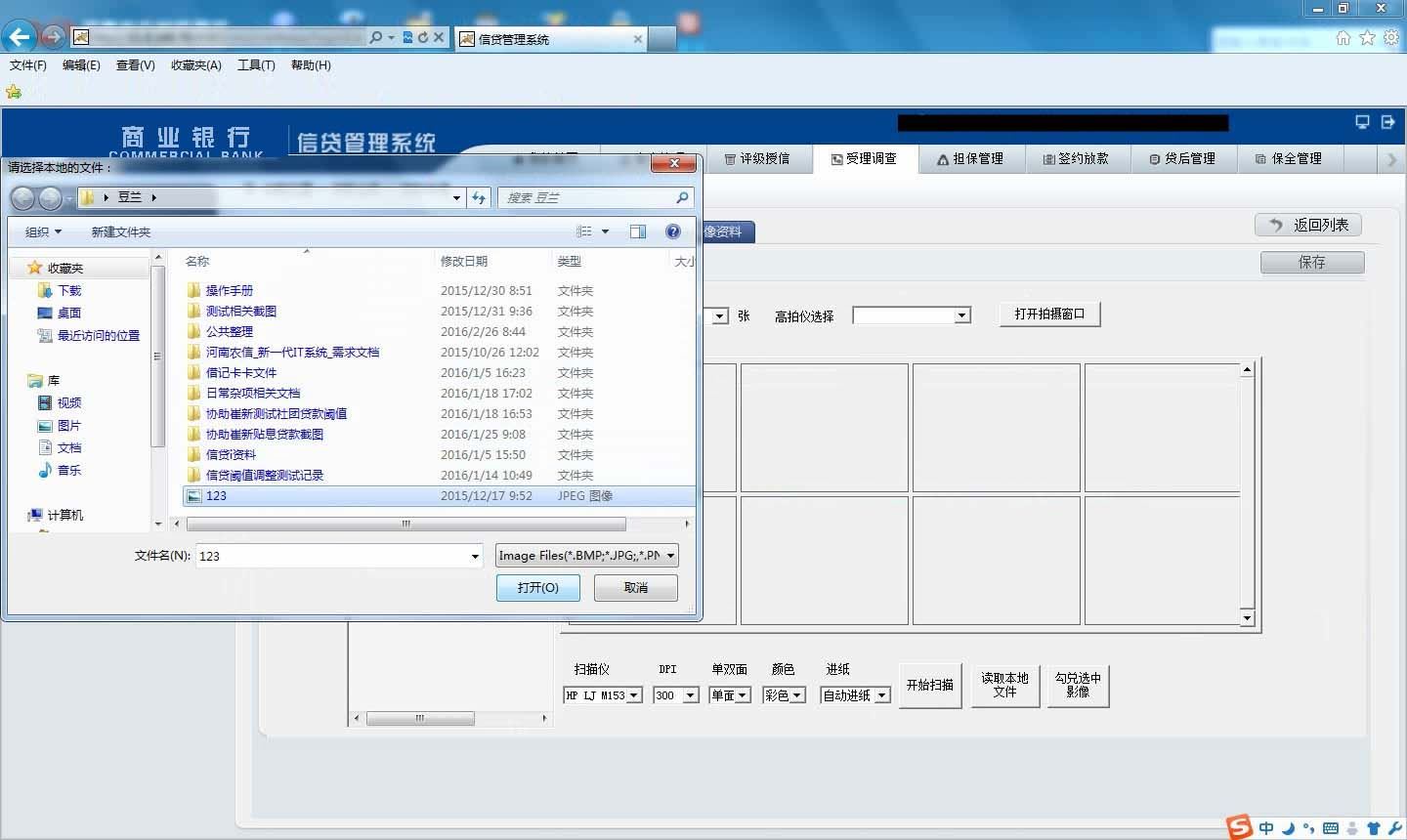This screenshot has height=840, width=1407.
Task: Click the 打开拍摄窗口 button
Action: (1050, 314)
